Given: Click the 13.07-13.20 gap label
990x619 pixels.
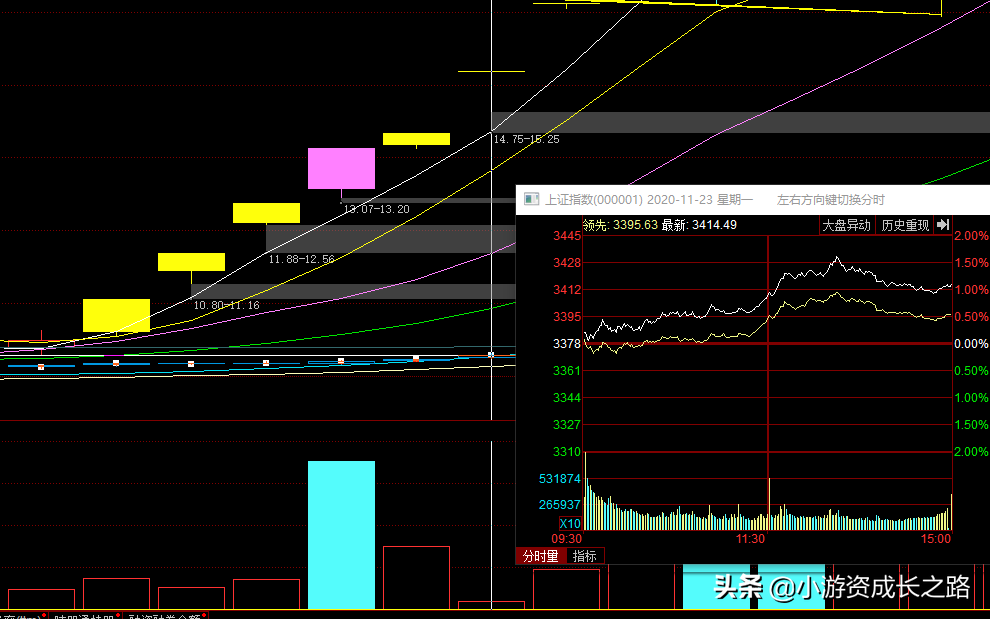Looking at the screenshot, I should click(x=376, y=209).
